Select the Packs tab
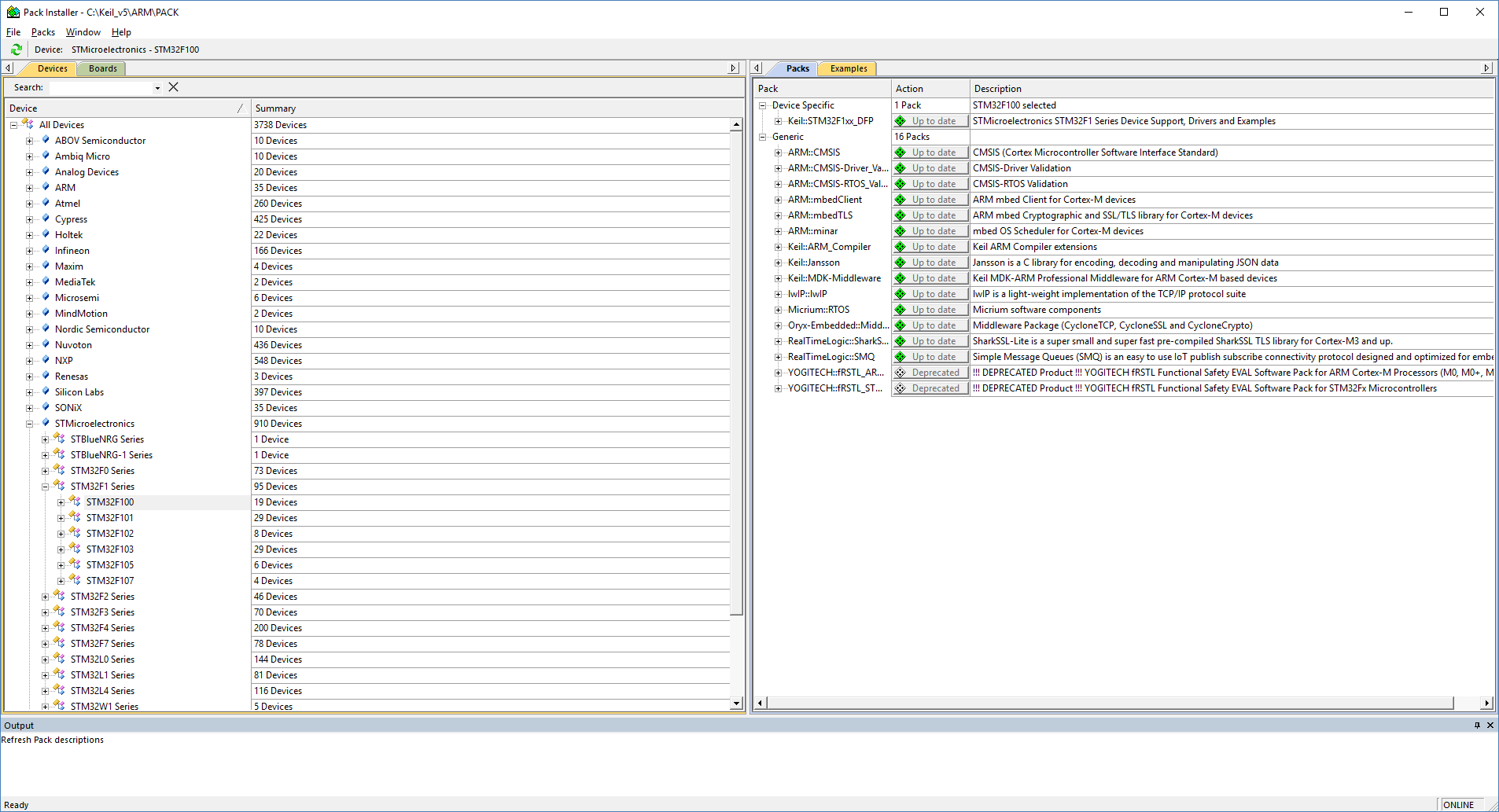Image resolution: width=1499 pixels, height=812 pixels. [x=797, y=68]
